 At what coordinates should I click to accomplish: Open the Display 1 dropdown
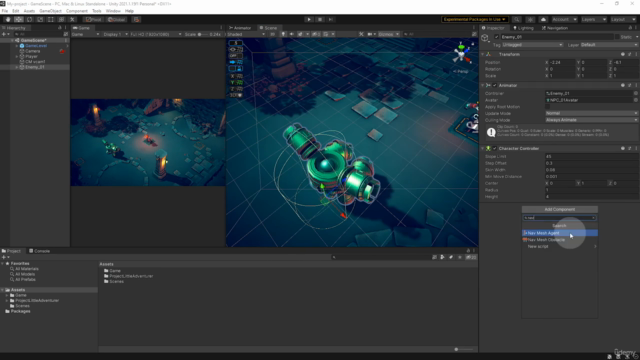(x=115, y=34)
